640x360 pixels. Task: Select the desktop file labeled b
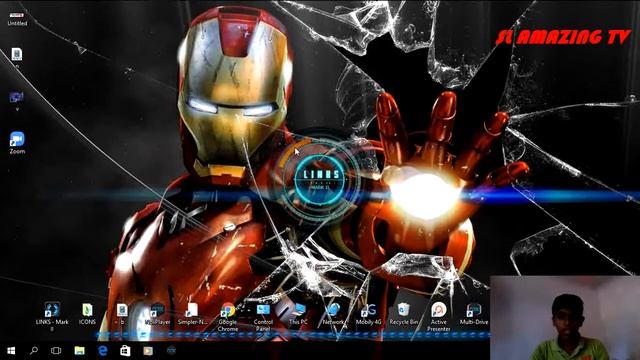point(122,313)
